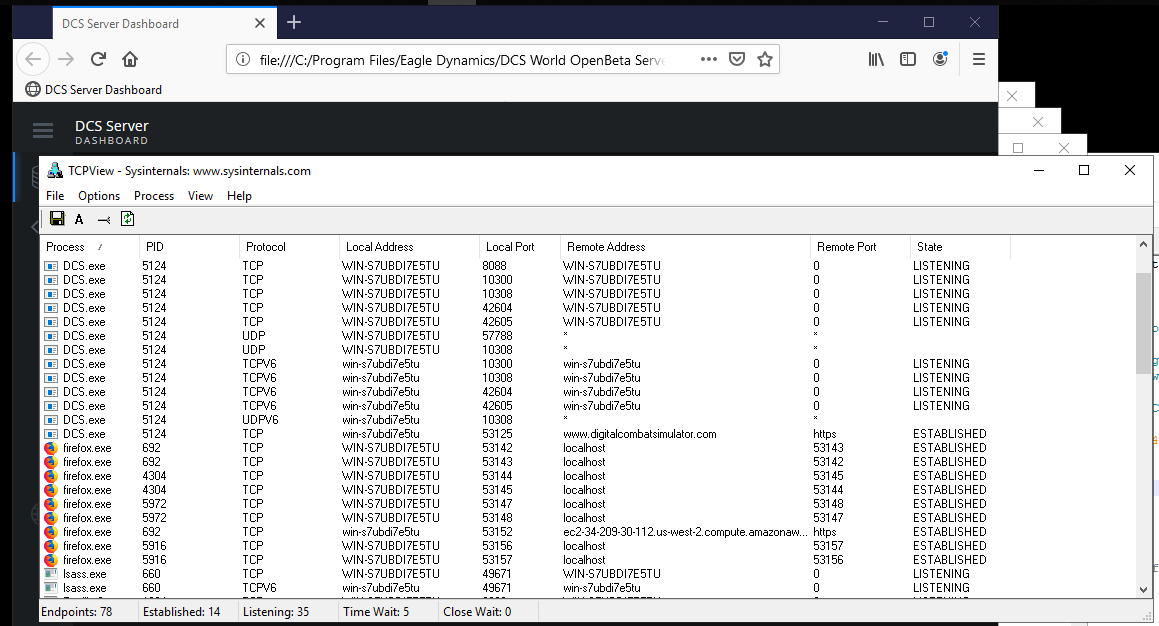Viewport: 1159px width, 626px height.
Task: Open the Process menu in TCPView
Action: [x=154, y=196]
